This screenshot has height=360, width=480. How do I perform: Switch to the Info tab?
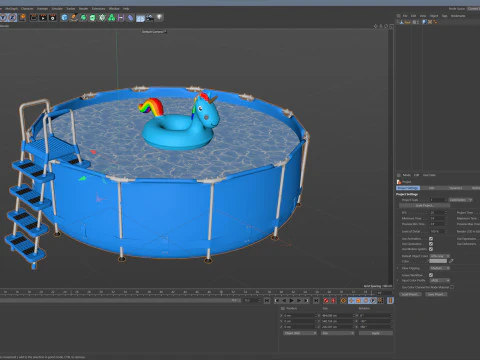click(431, 188)
